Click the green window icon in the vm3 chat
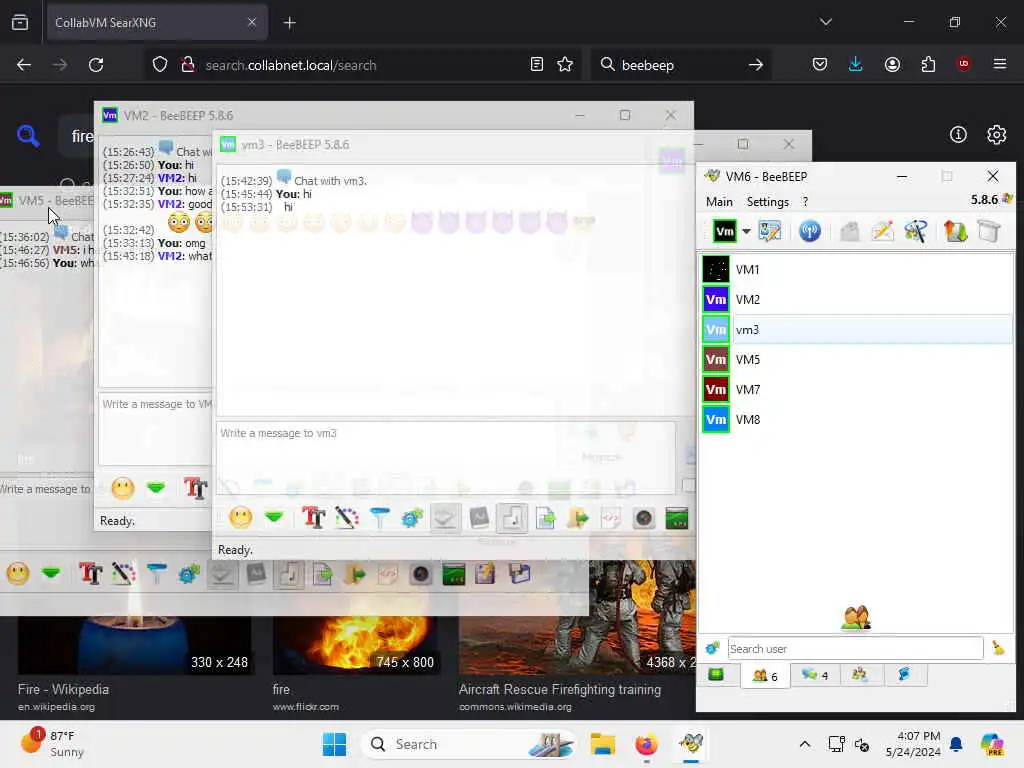Image resolution: width=1024 pixels, height=768 pixels. click(x=677, y=519)
